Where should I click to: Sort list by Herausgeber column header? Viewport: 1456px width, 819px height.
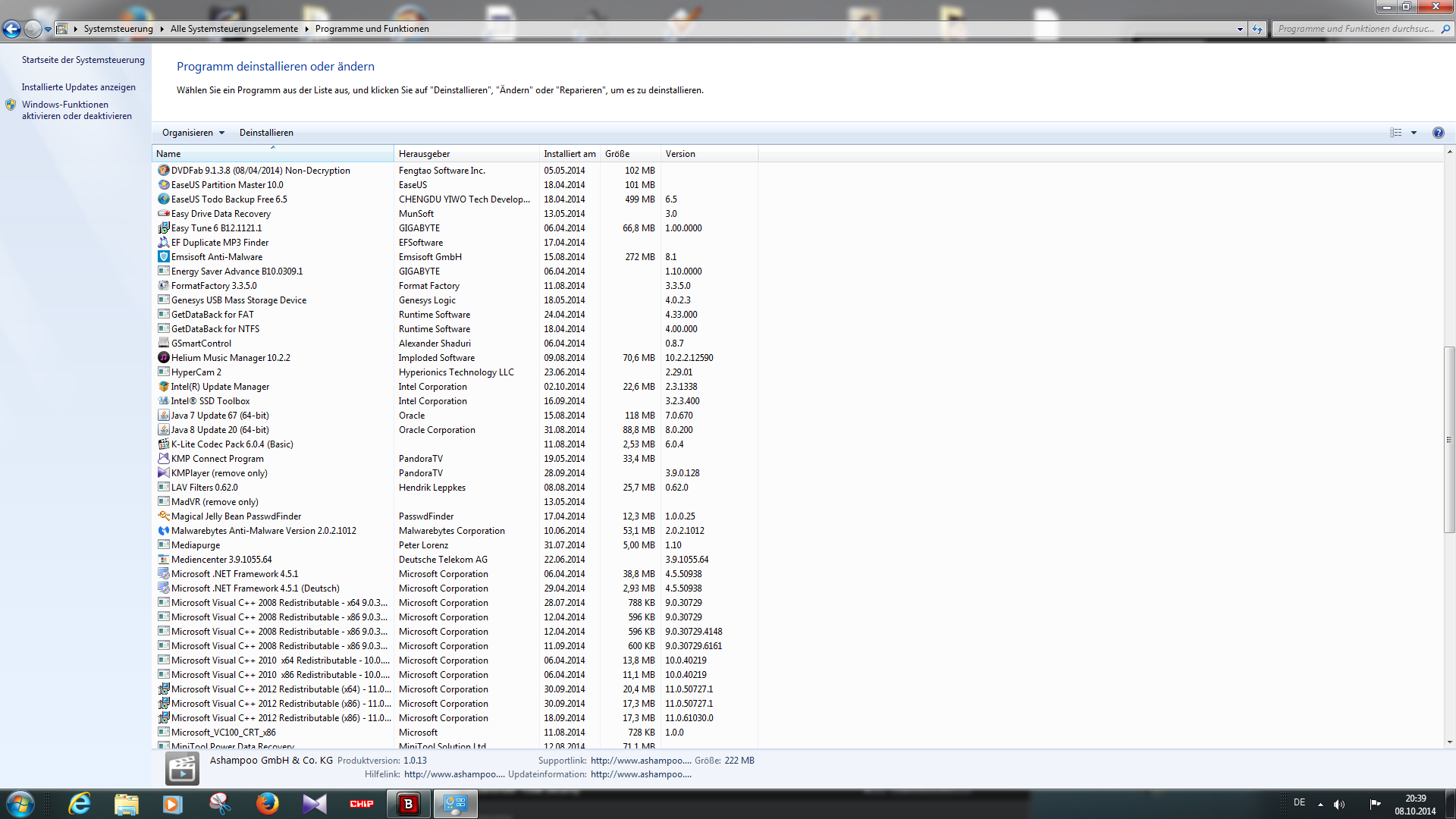coord(425,154)
